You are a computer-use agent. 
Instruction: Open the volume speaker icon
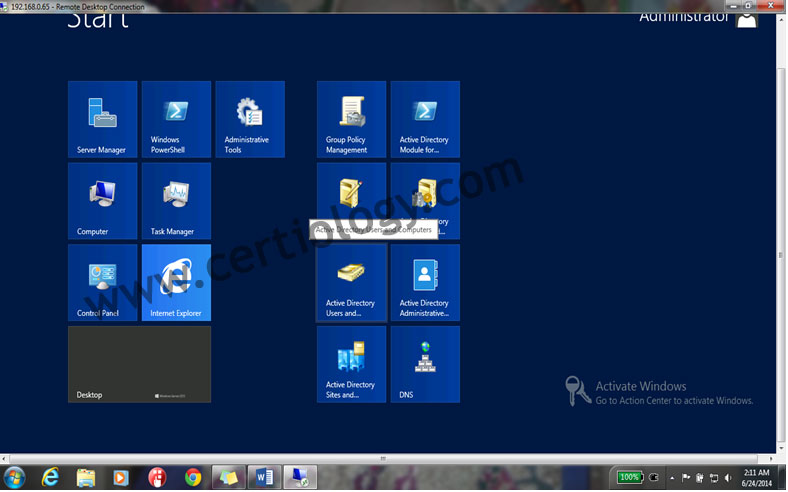click(x=728, y=478)
